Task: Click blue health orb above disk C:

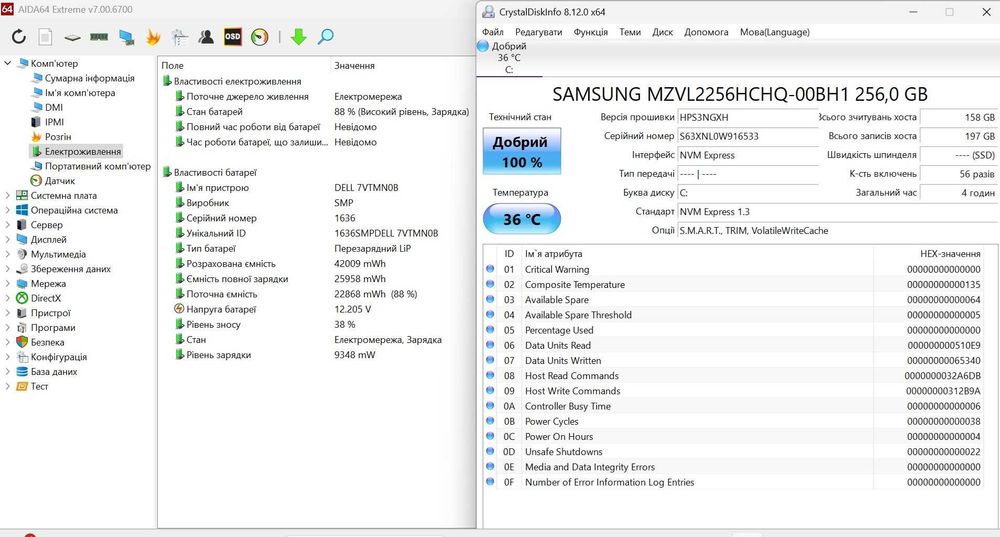Action: click(x=483, y=46)
